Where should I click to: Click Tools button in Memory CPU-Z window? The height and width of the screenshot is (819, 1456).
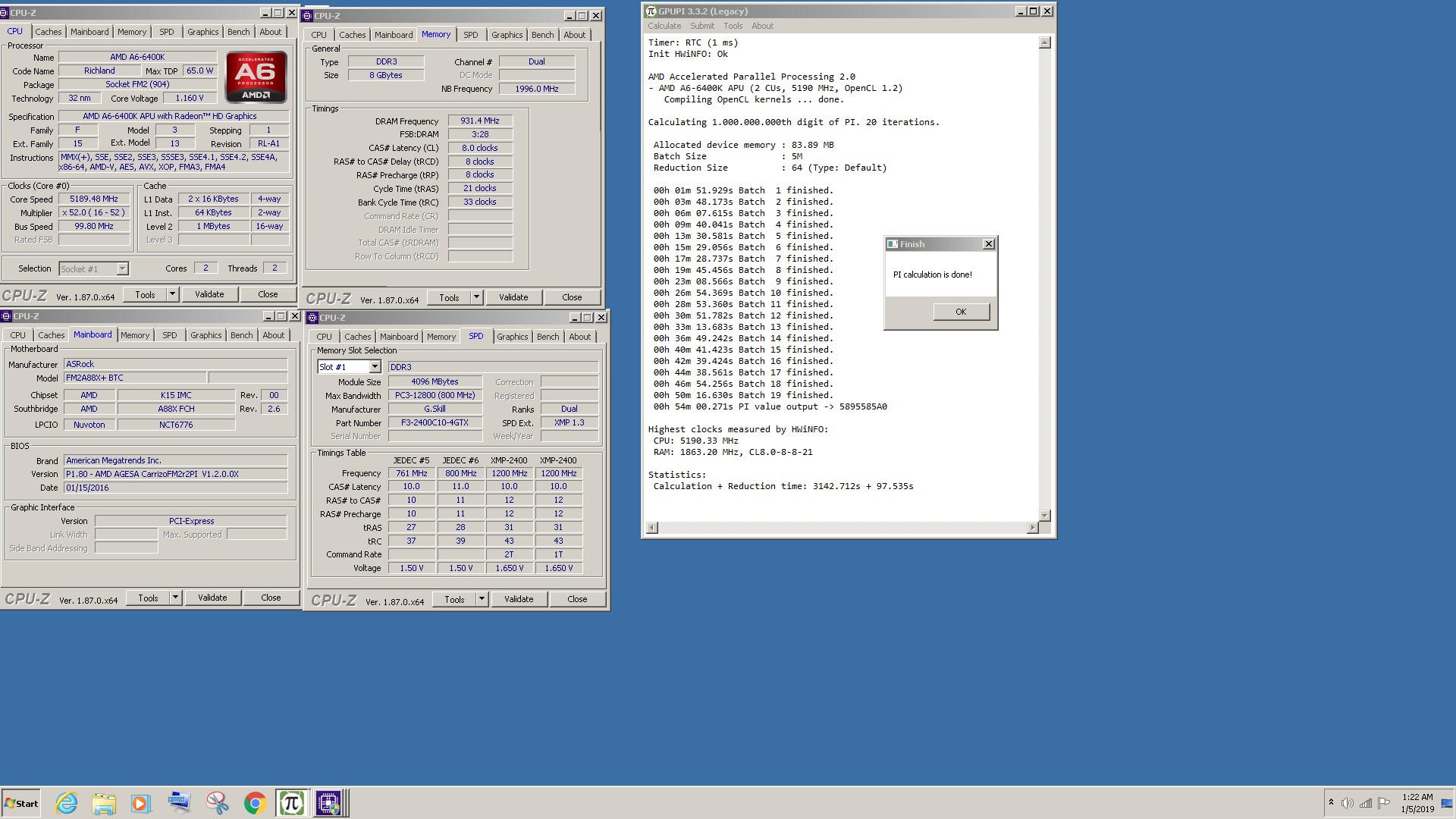tap(449, 297)
